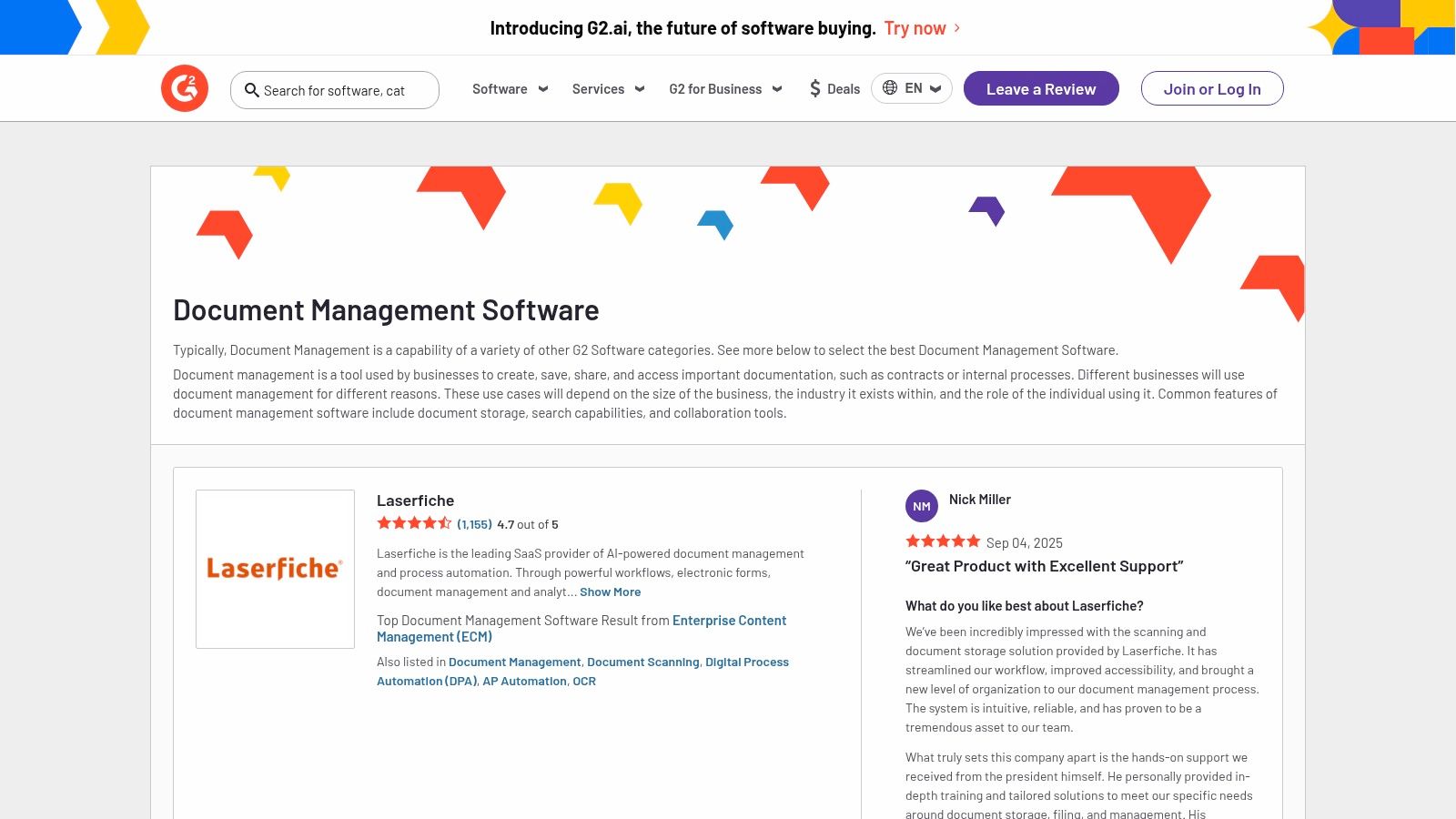The width and height of the screenshot is (1456, 819).
Task: Select the Deals menu item
Action: tap(834, 88)
